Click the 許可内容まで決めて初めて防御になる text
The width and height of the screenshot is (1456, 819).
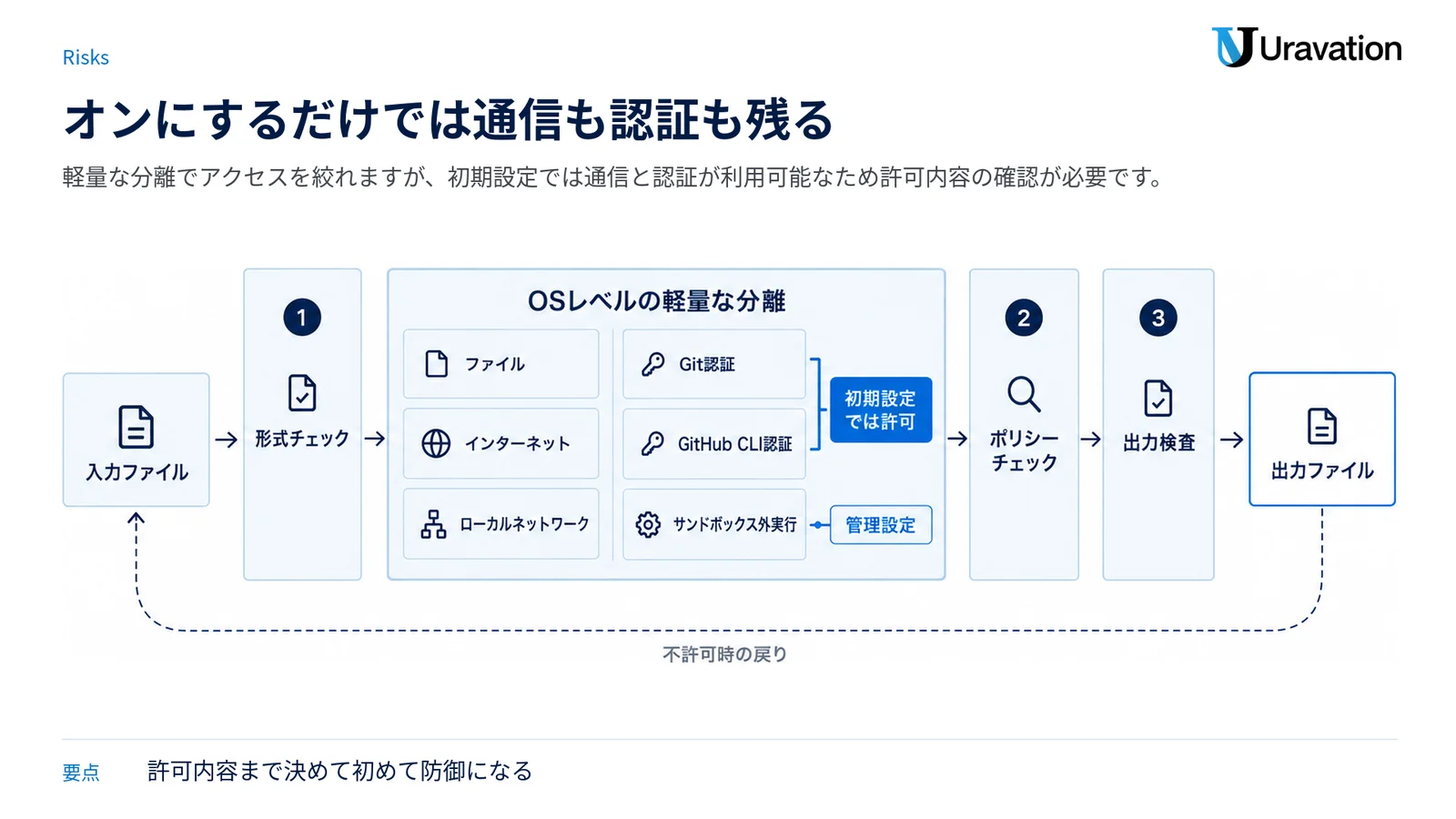339,771
